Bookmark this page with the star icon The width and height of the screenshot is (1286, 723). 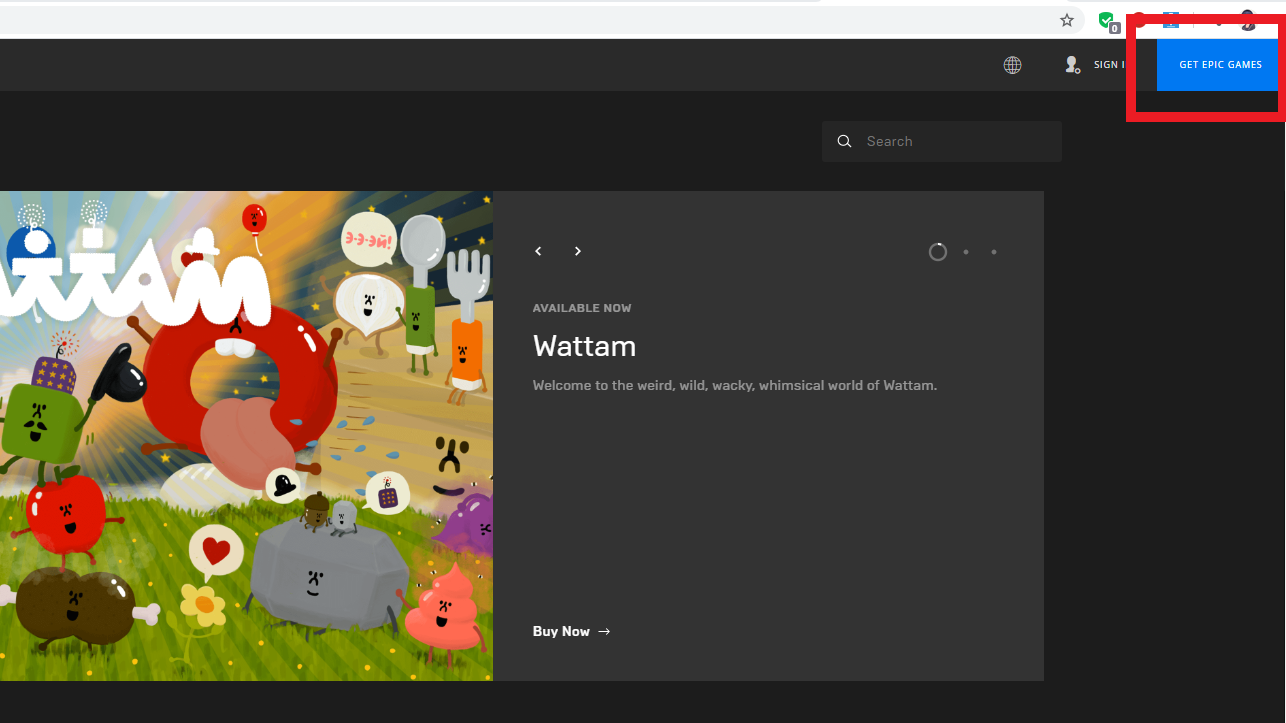tap(1067, 20)
